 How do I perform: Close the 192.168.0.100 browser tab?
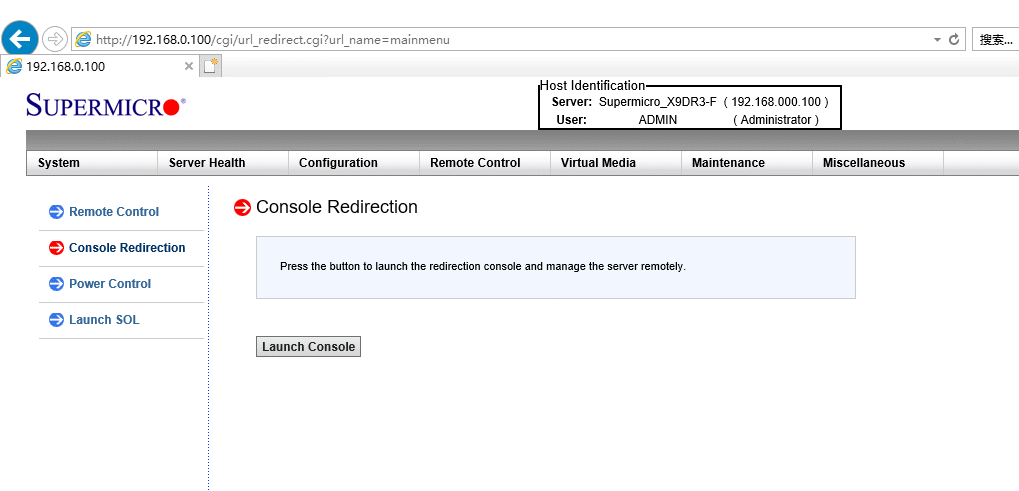188,66
